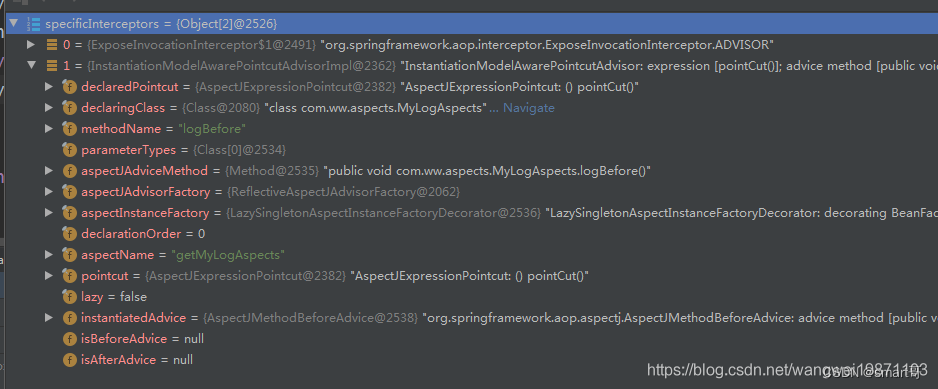Expand the instantiatedAdvice field
938x389 pixels.
tap(49, 318)
